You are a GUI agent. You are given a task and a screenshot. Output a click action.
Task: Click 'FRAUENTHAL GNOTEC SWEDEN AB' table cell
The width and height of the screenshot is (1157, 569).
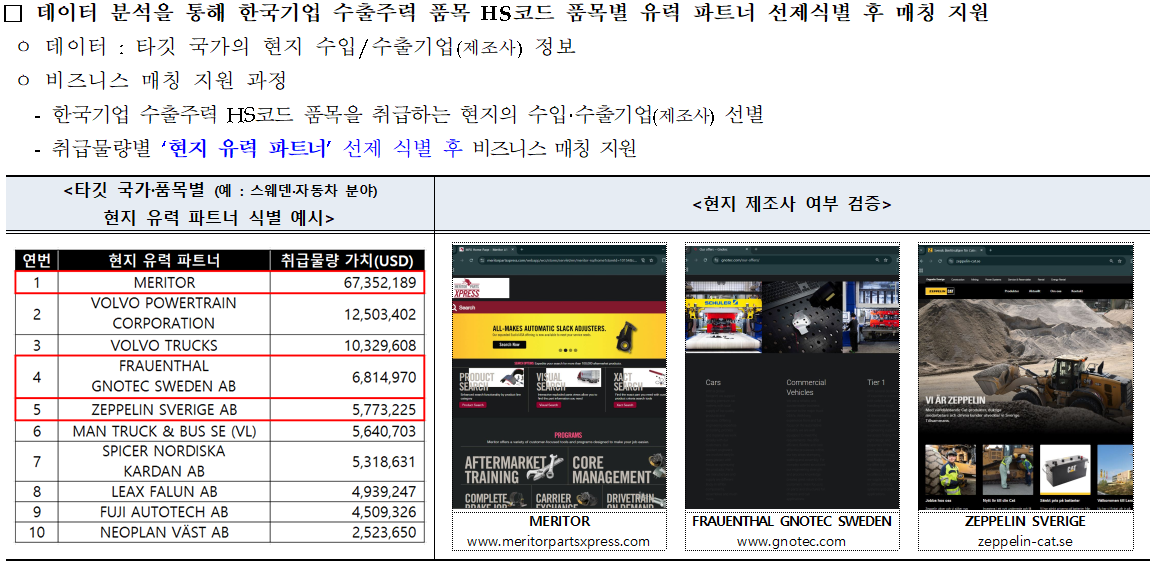pos(164,376)
